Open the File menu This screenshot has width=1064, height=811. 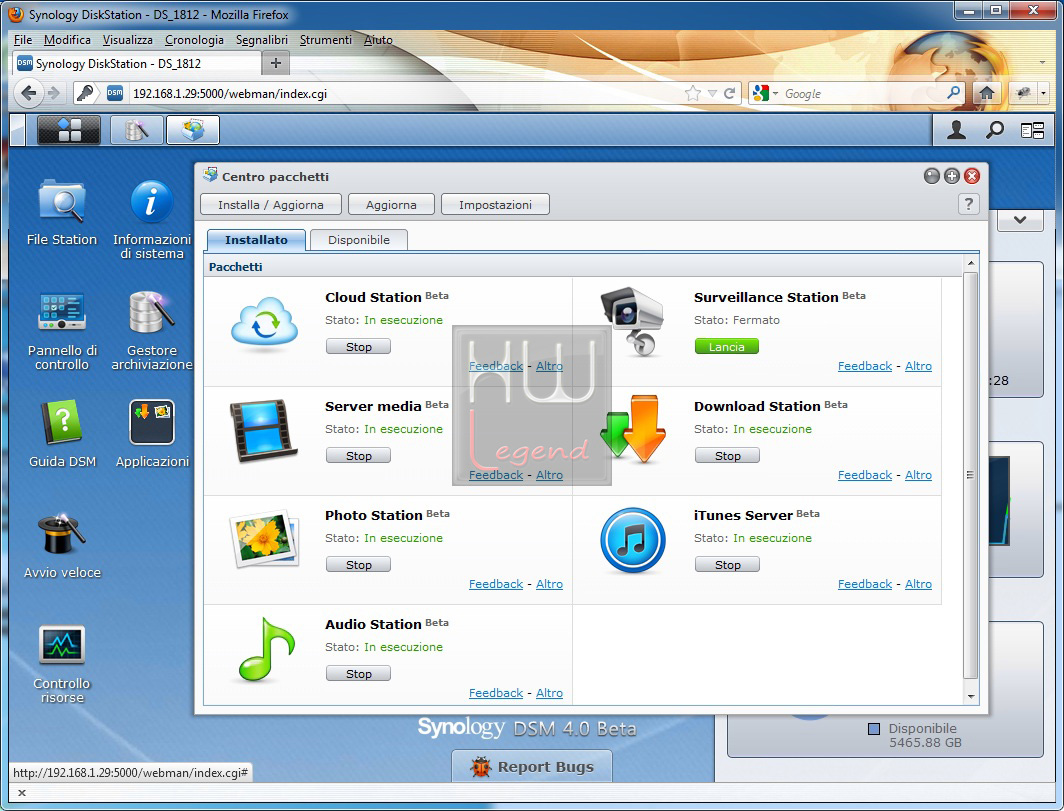22,40
